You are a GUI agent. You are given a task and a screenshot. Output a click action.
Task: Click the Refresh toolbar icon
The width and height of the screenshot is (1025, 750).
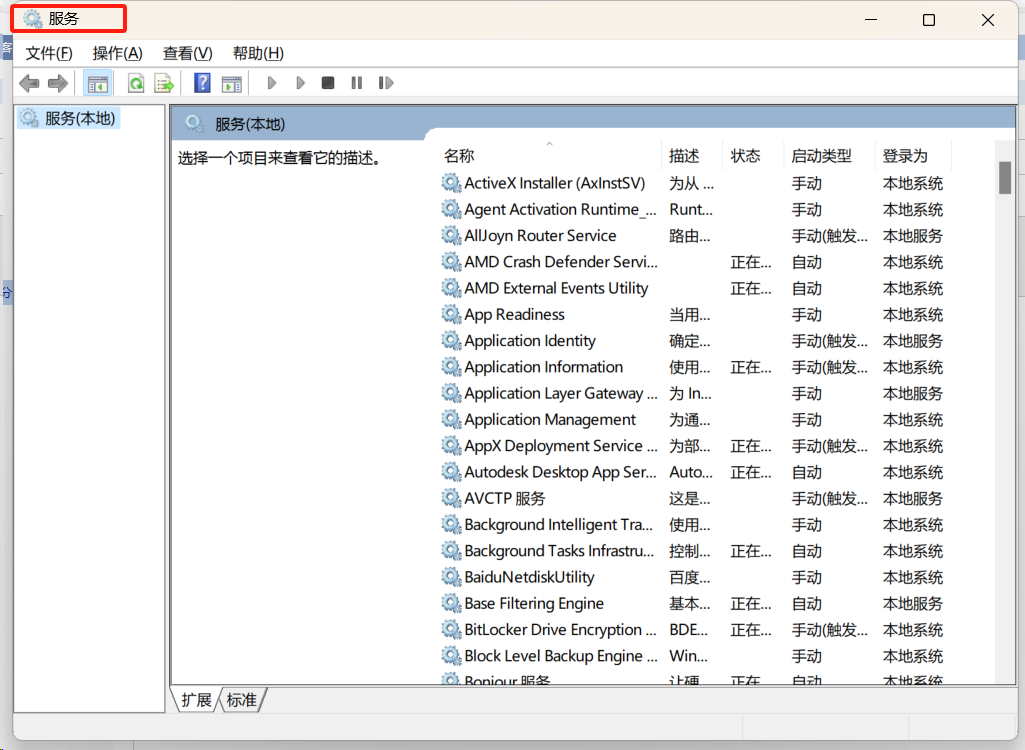pos(136,83)
